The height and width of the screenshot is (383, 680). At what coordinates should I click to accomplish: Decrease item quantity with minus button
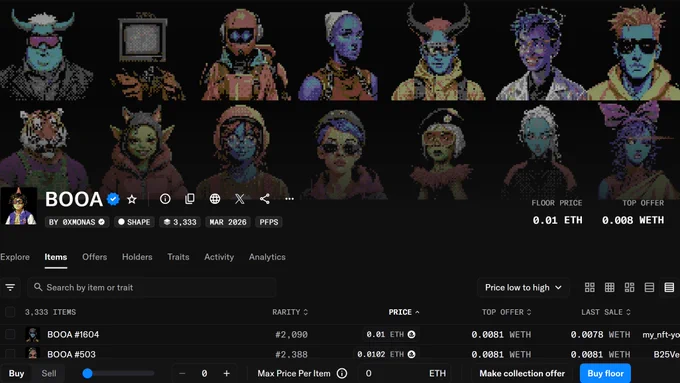pyautogui.click(x=182, y=373)
